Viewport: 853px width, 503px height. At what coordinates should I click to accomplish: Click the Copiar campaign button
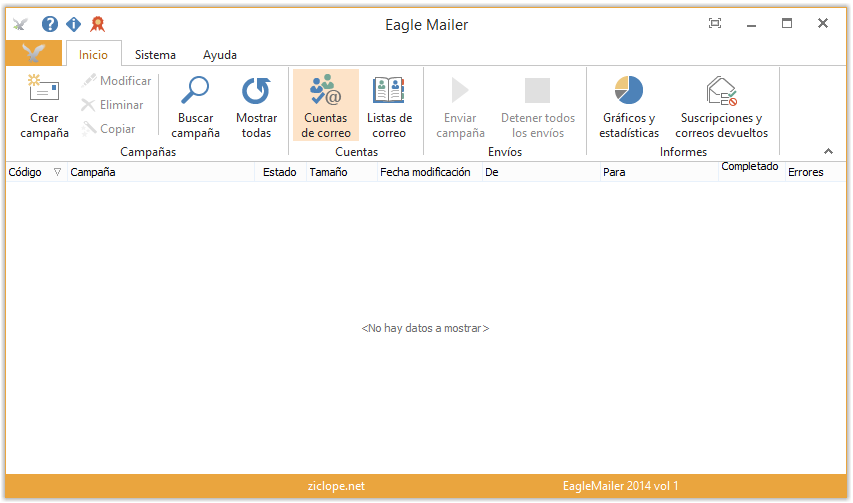pos(108,128)
